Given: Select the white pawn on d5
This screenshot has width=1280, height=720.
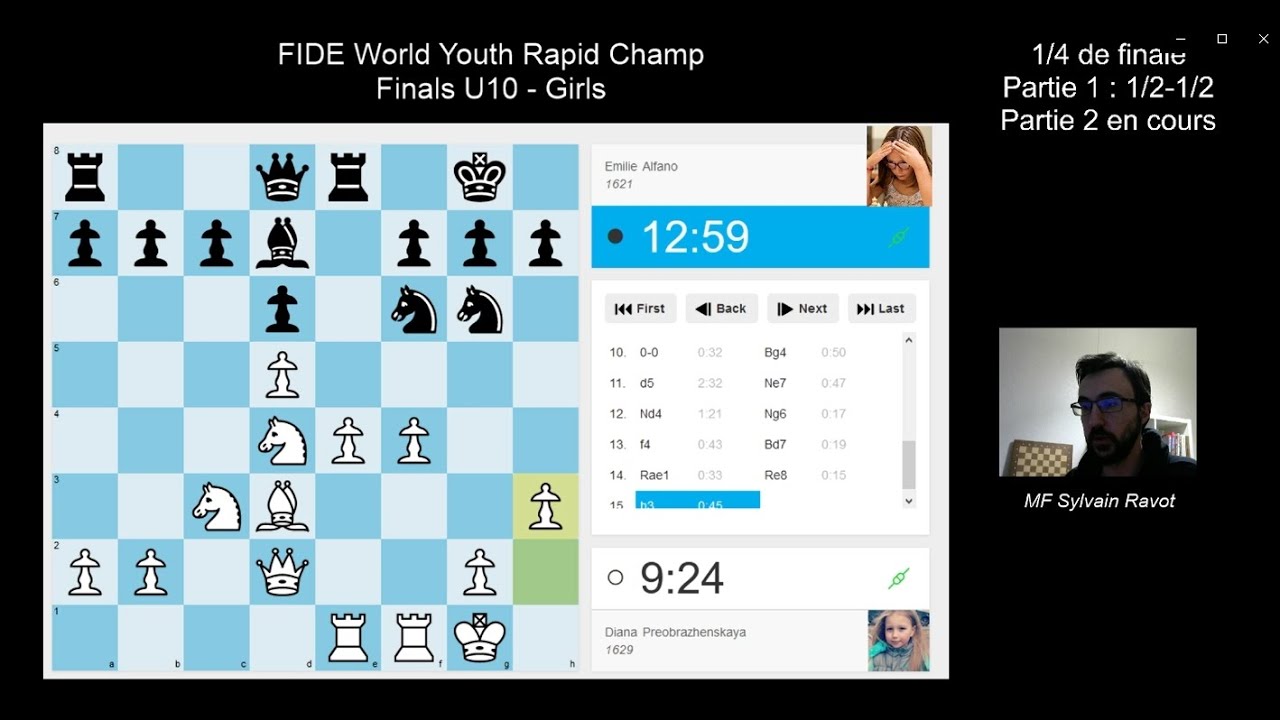Looking at the screenshot, I should coord(282,375).
